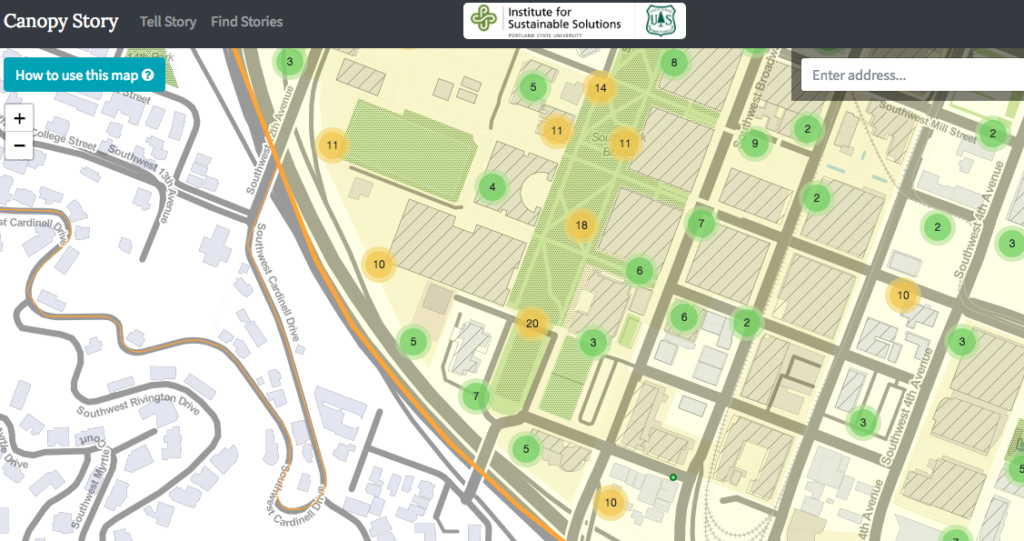
Task: Open the orange cluster marker labeled 14
Action: (x=600, y=88)
